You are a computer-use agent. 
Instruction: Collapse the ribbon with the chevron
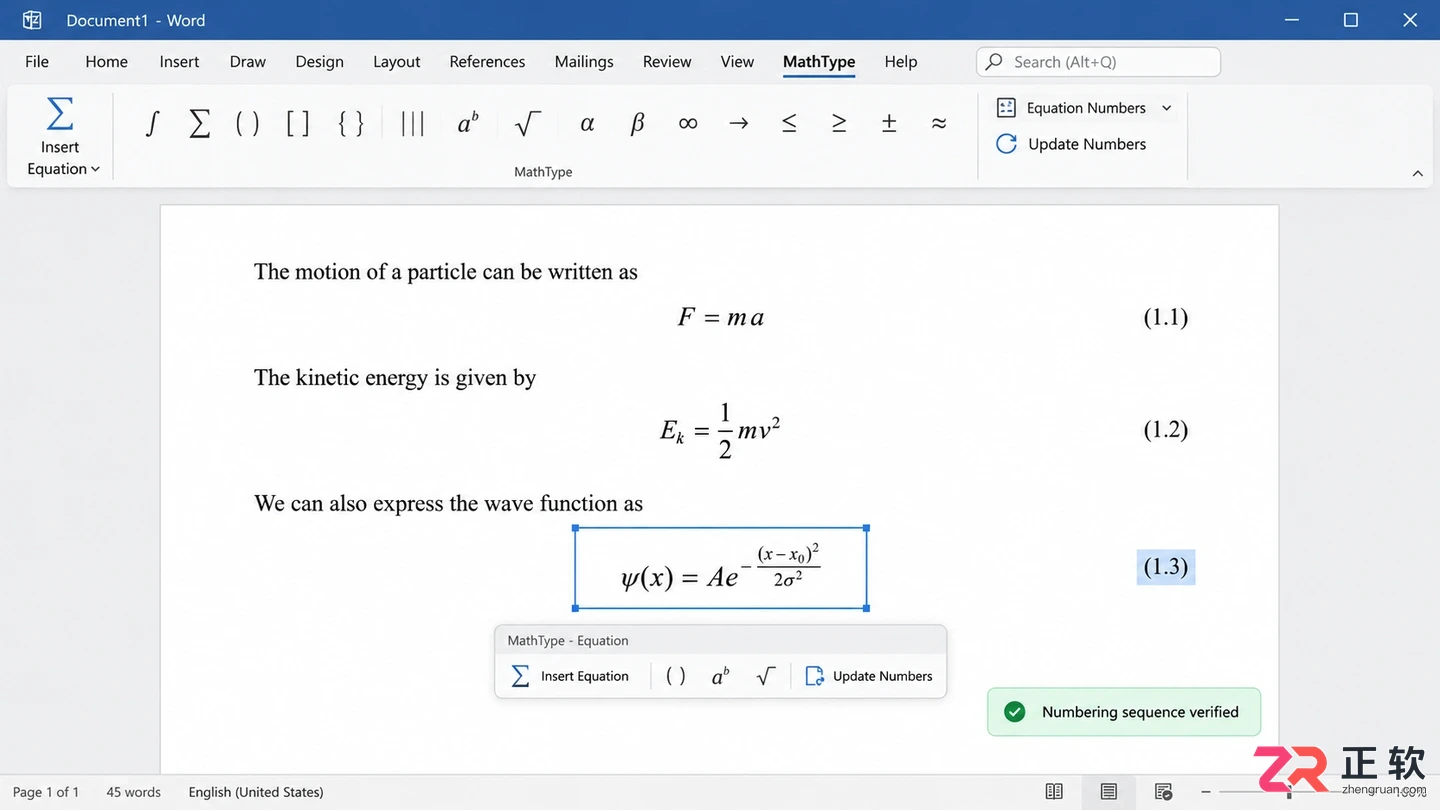(x=1417, y=173)
